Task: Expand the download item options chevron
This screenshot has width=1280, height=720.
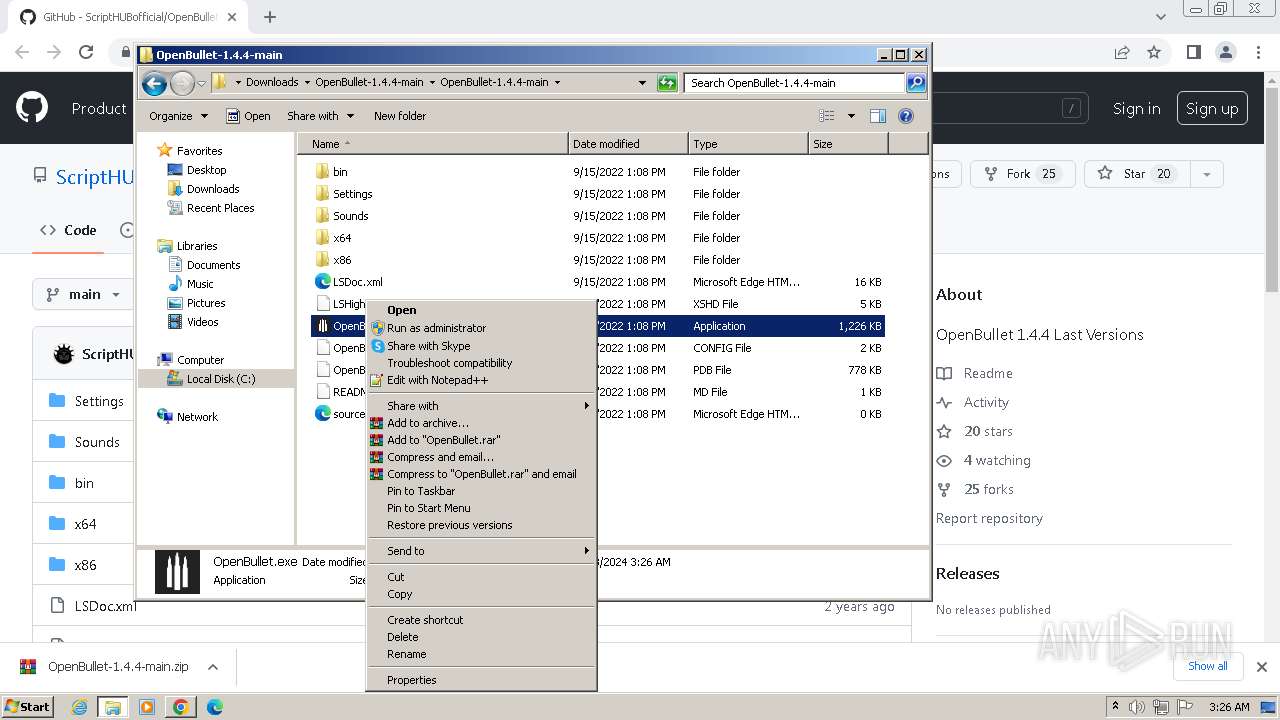Action: [212, 666]
